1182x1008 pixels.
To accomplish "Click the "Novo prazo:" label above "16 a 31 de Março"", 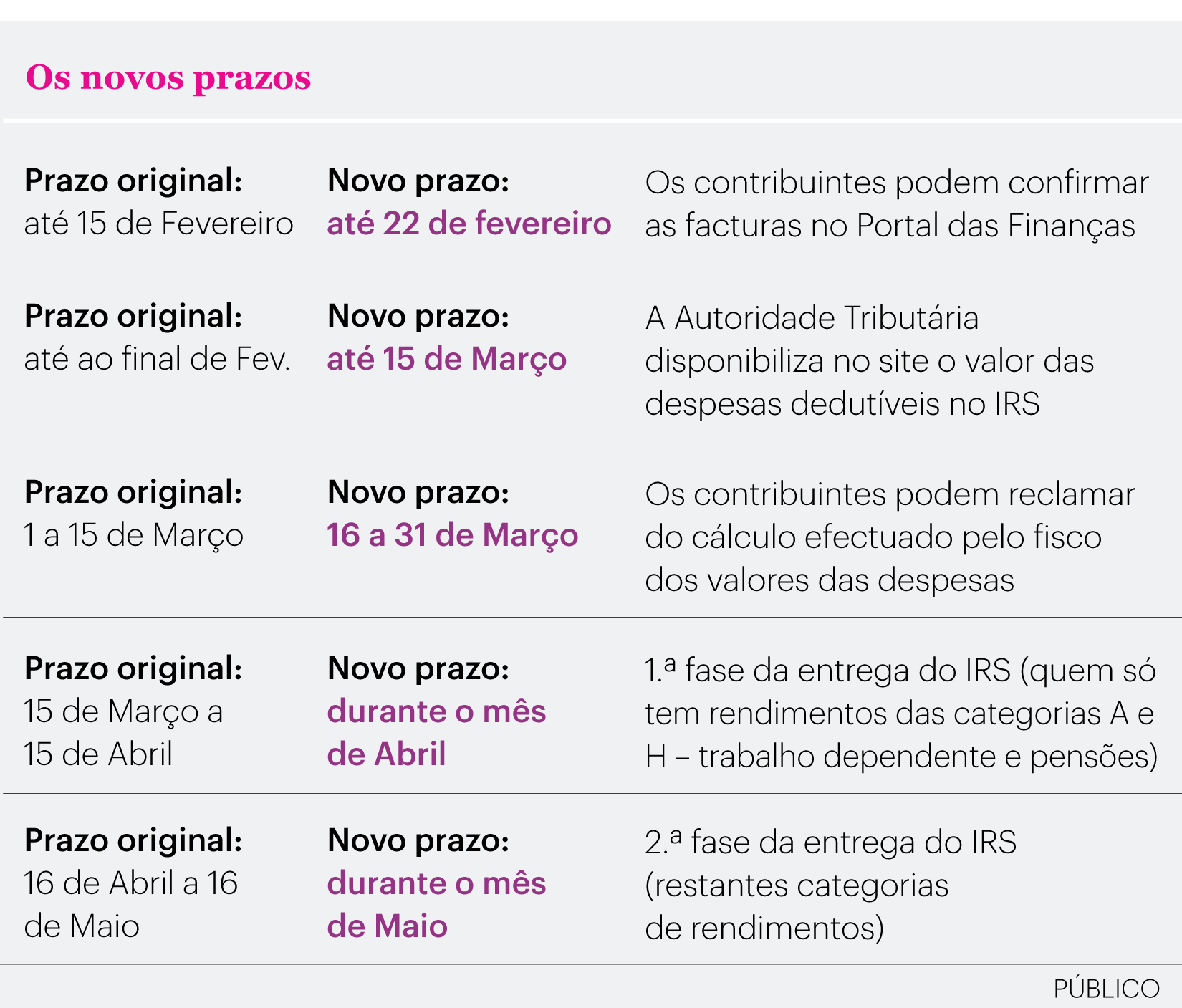I will [x=418, y=492].
